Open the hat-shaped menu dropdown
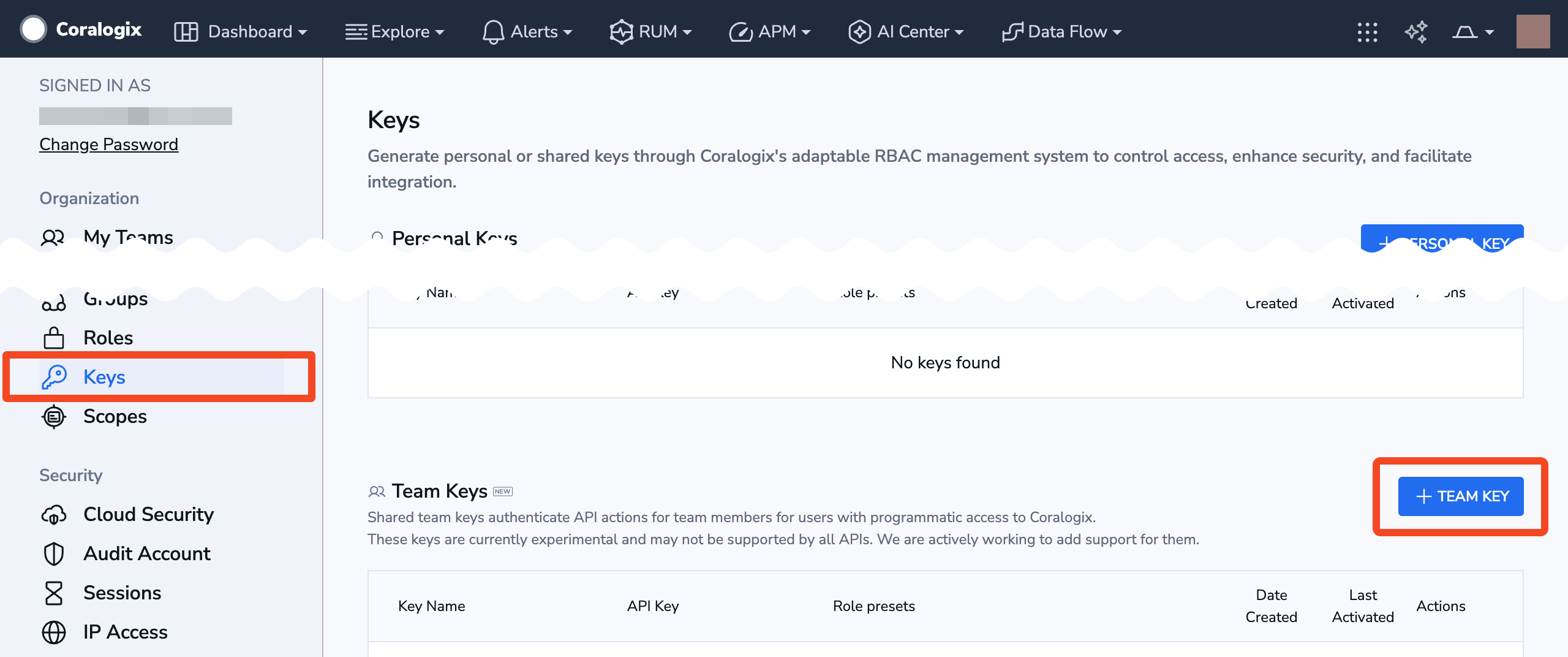This screenshot has width=1568, height=657. coord(1473,32)
